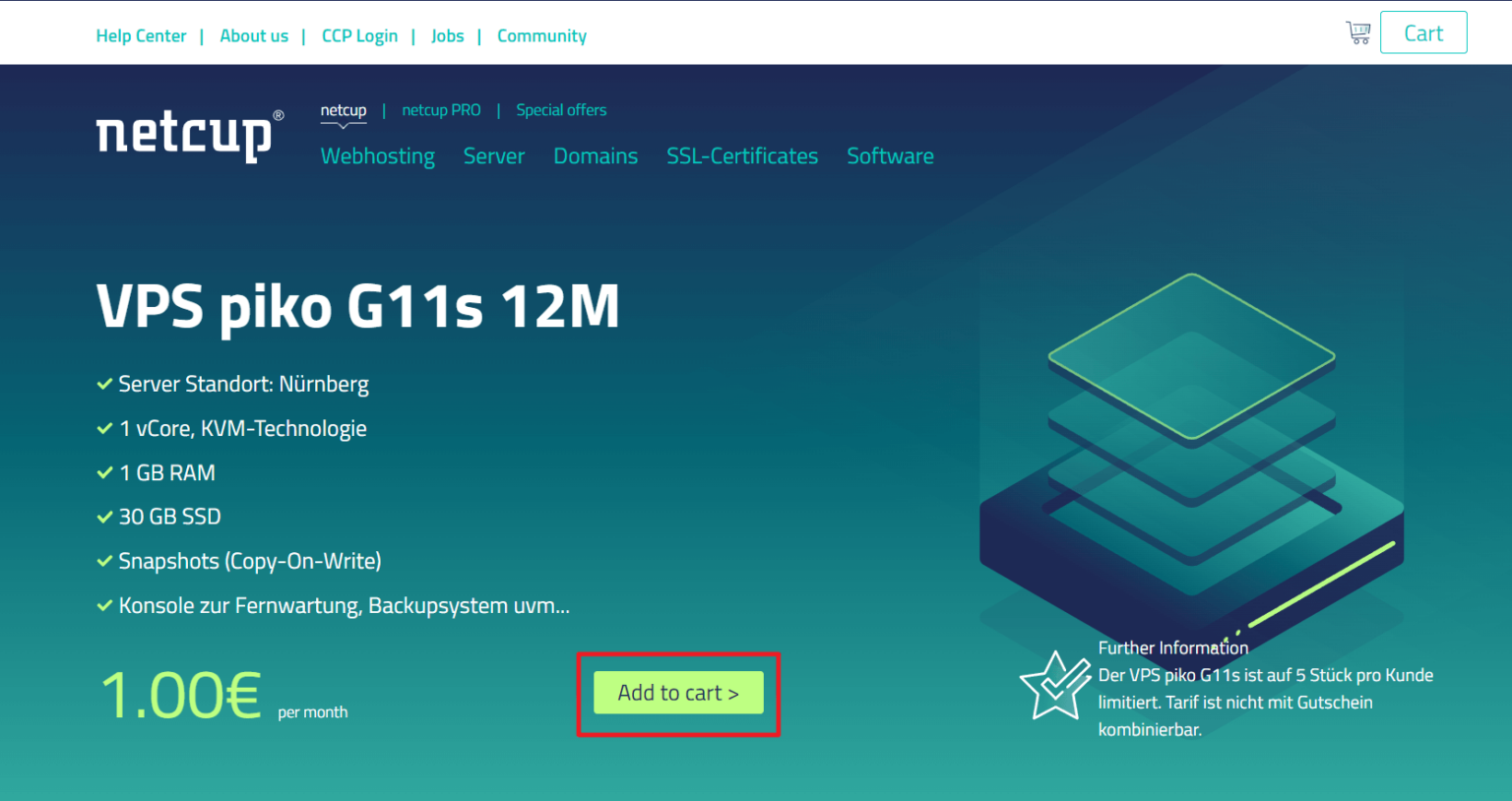Open the Cart button
The width and height of the screenshot is (1512, 801).
pyautogui.click(x=1422, y=33)
